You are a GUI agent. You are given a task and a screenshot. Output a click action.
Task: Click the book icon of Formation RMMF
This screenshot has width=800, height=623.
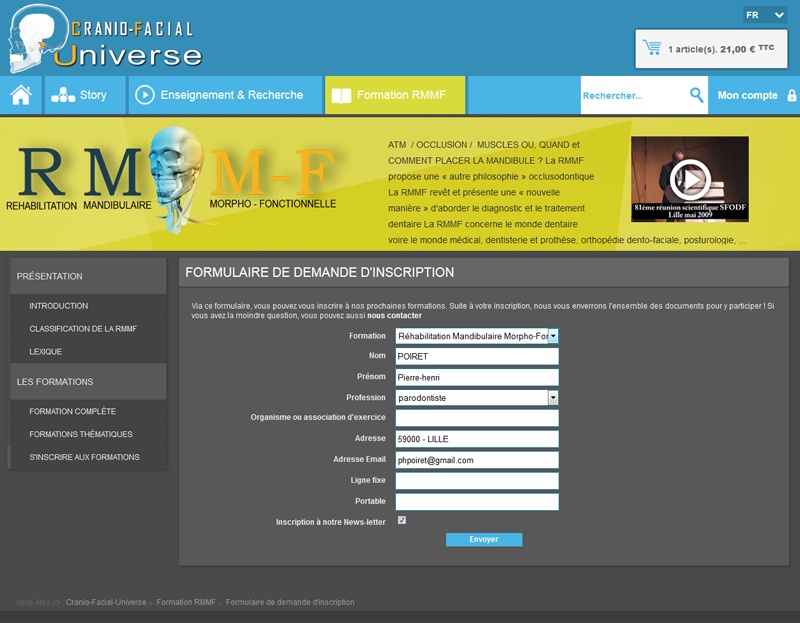click(341, 95)
